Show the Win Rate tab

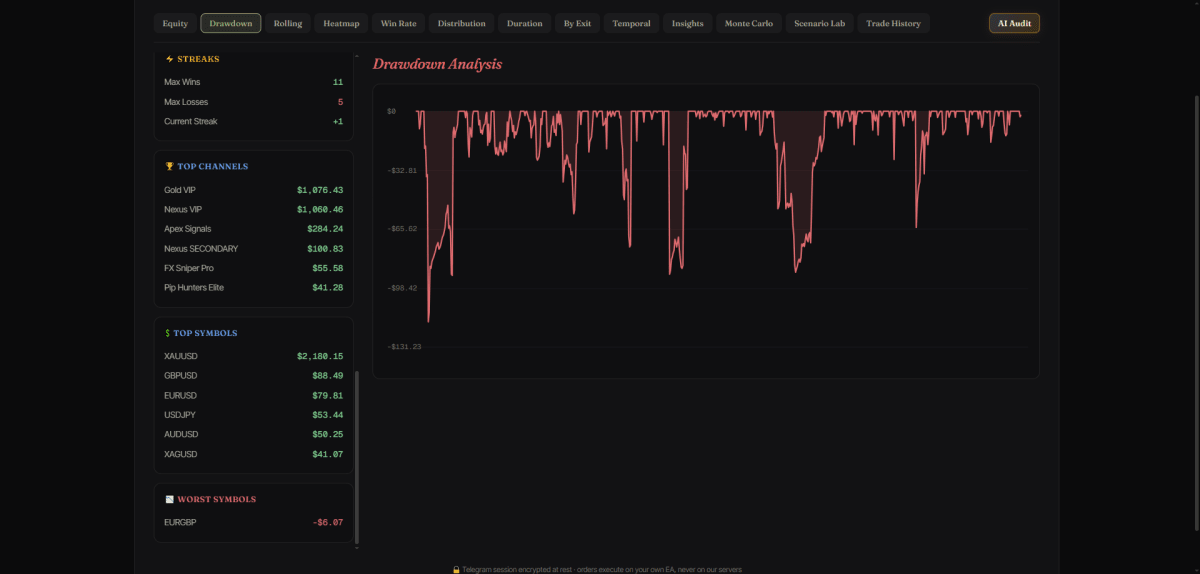pos(398,23)
